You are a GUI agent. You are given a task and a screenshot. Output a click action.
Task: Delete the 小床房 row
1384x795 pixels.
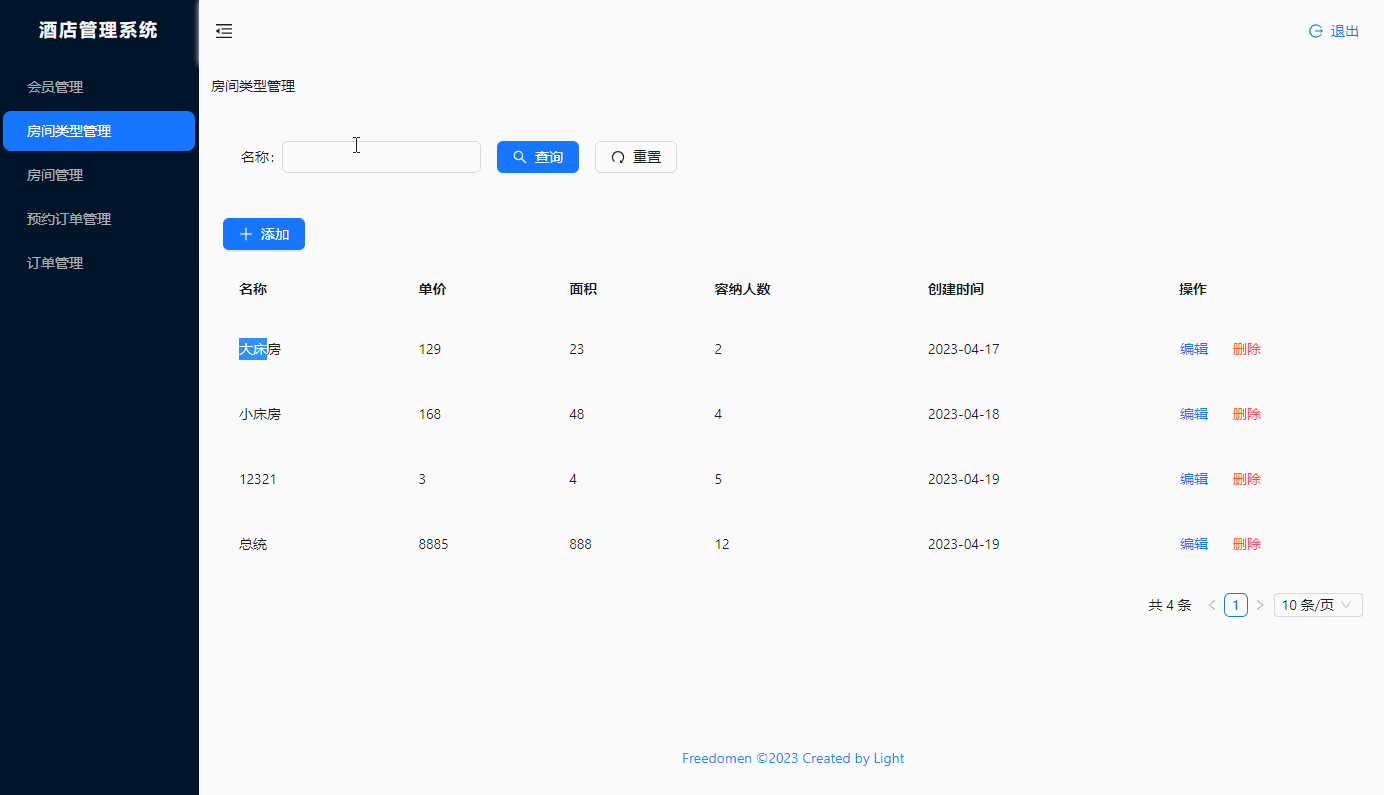coord(1247,414)
